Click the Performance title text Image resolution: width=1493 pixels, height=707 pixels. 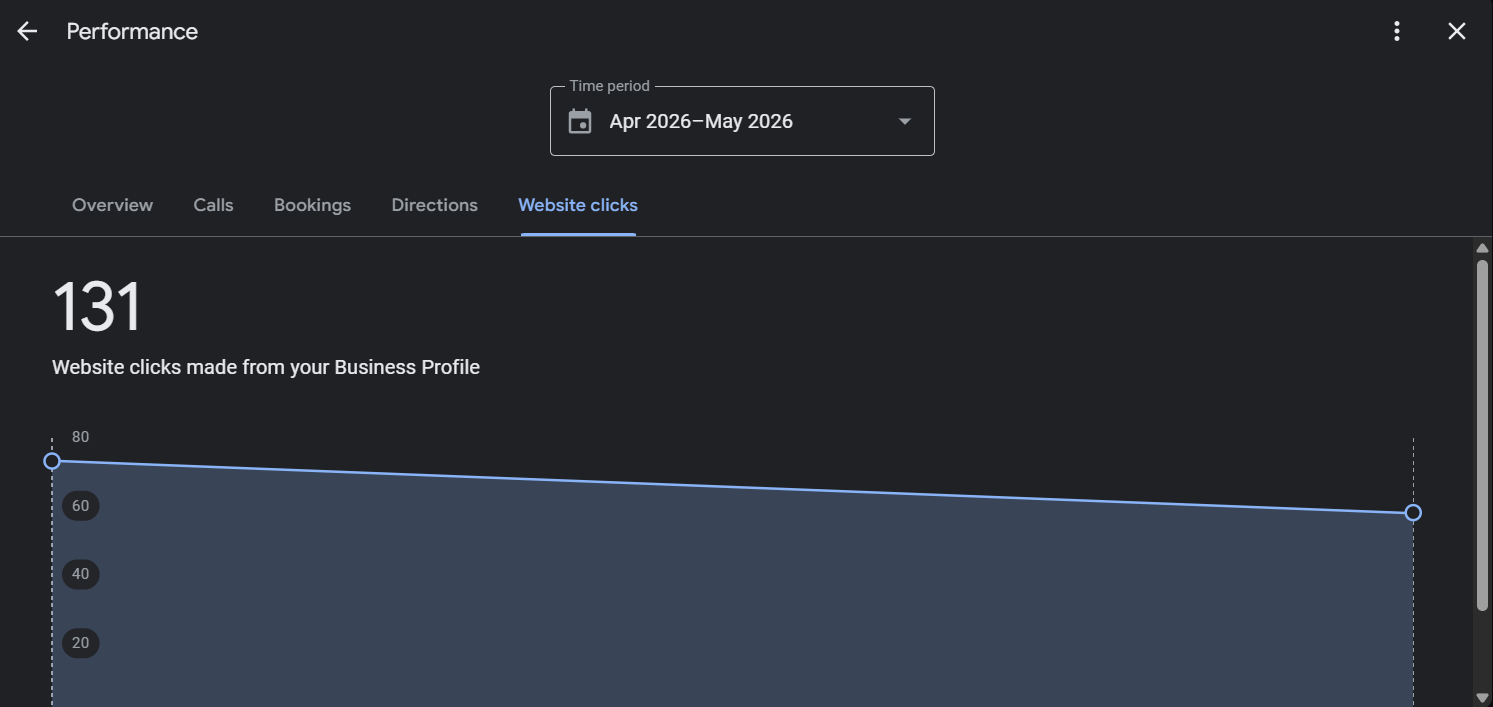(132, 31)
